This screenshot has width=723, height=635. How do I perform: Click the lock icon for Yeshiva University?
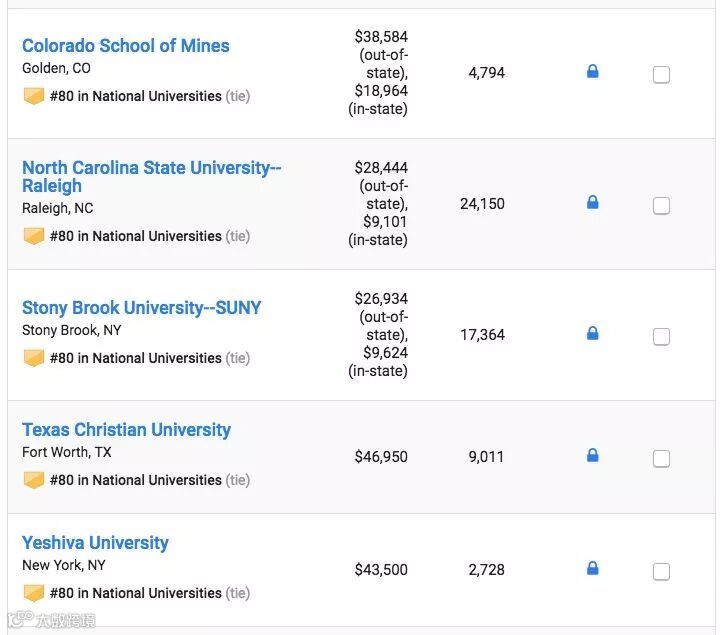[x=592, y=569]
